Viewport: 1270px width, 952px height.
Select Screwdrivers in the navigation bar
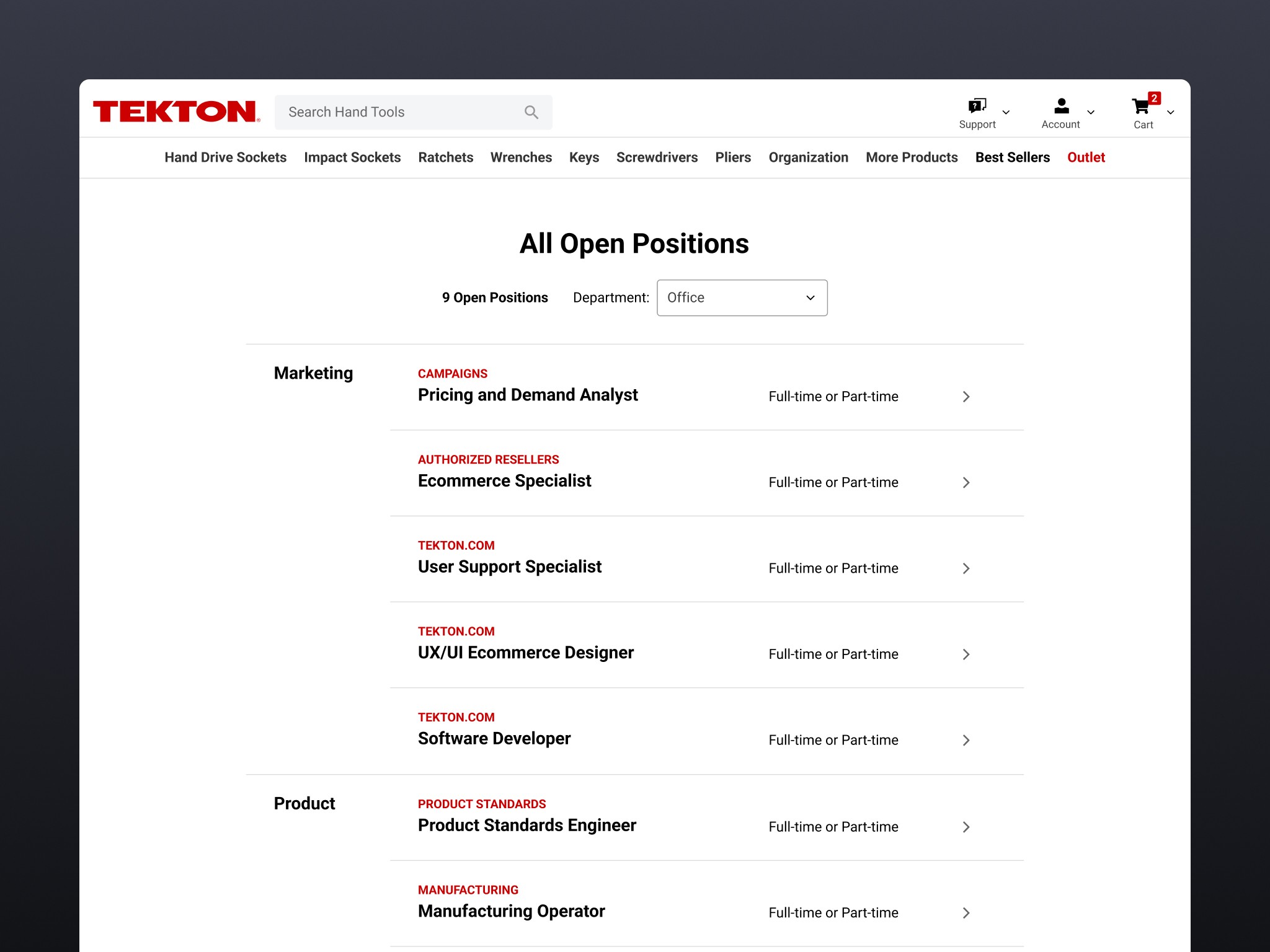point(657,157)
